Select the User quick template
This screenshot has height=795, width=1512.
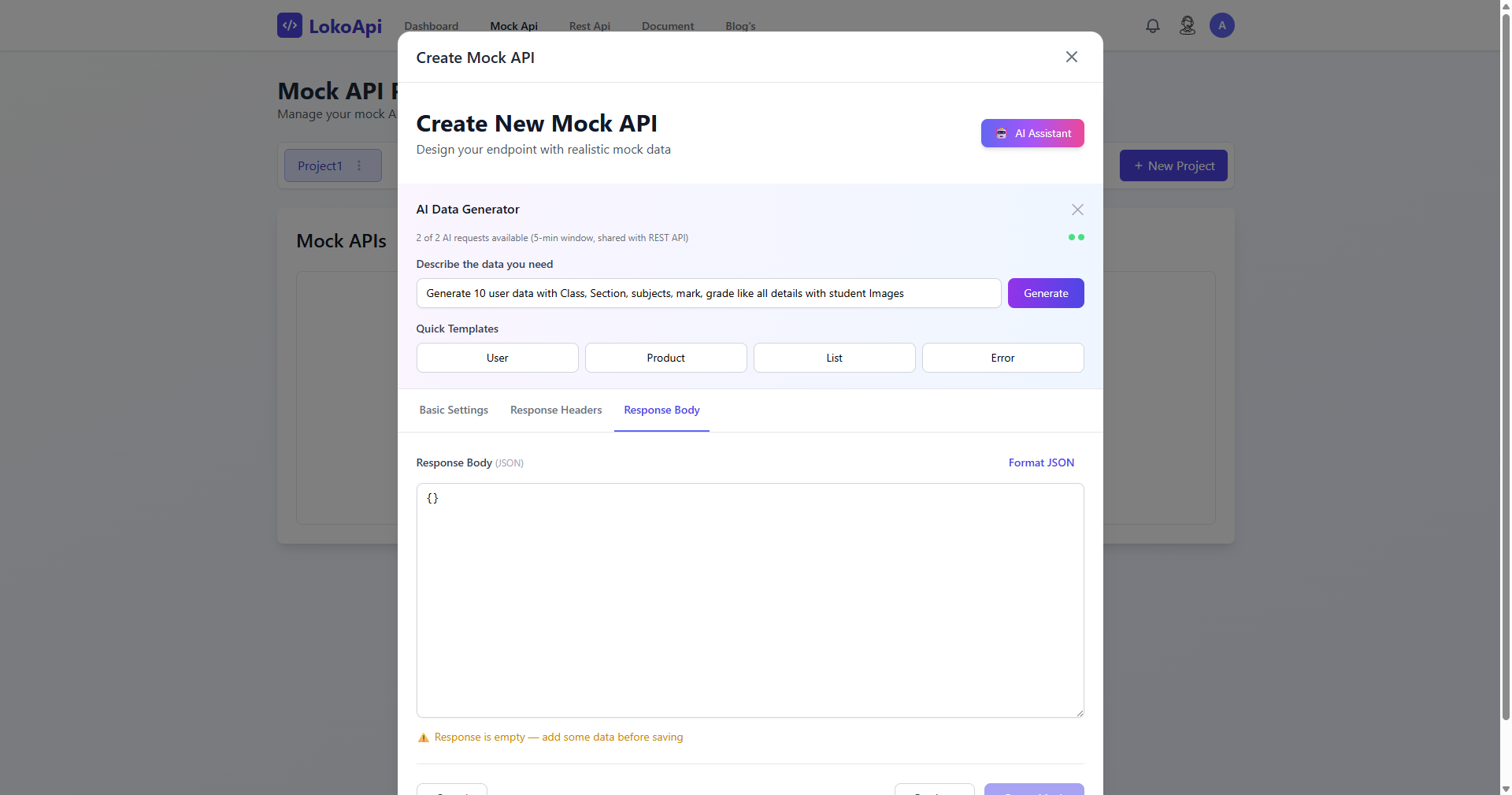tap(498, 358)
